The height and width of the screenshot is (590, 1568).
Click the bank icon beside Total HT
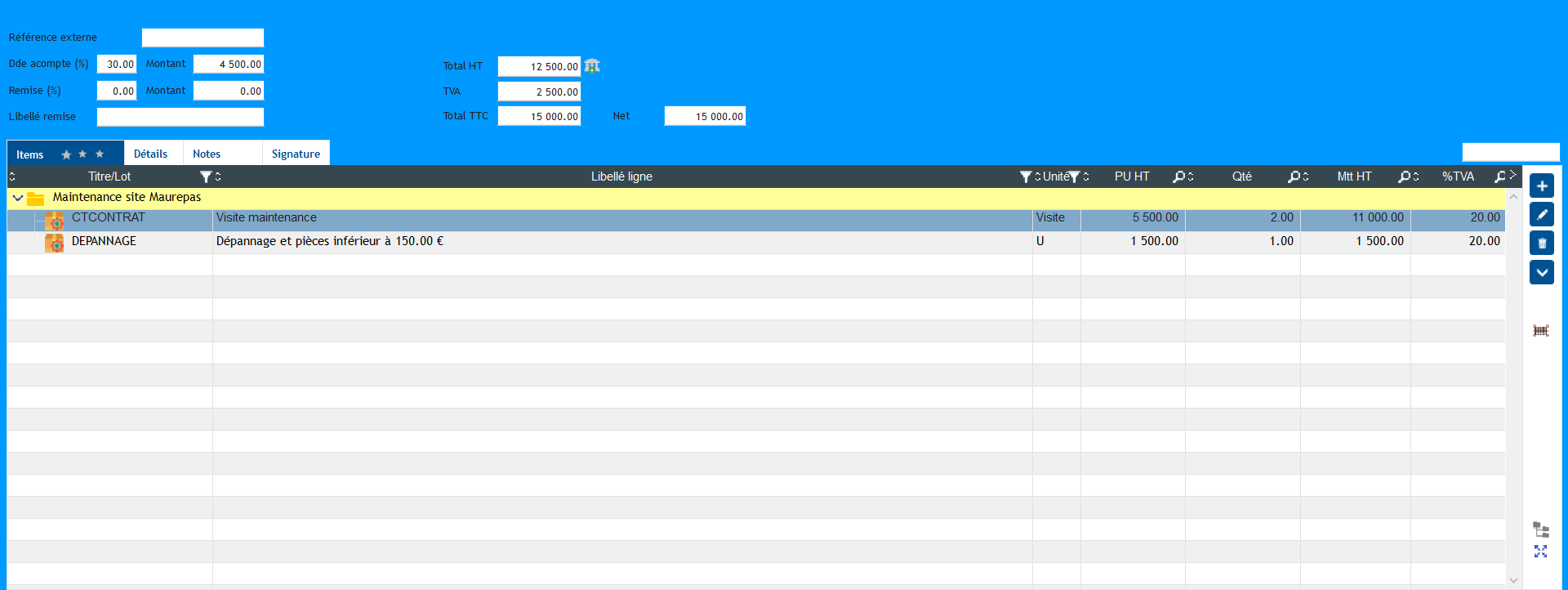pyautogui.click(x=592, y=66)
